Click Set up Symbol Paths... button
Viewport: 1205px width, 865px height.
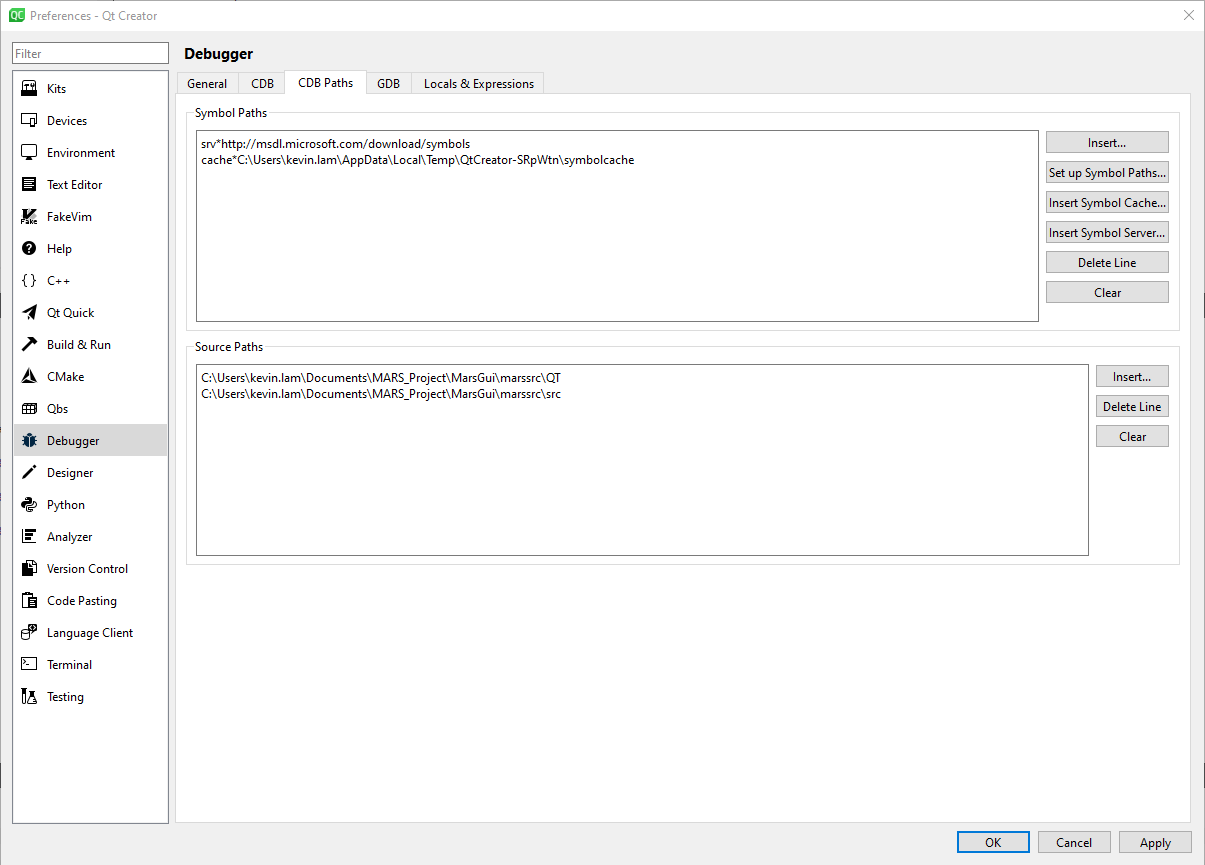(x=1107, y=172)
